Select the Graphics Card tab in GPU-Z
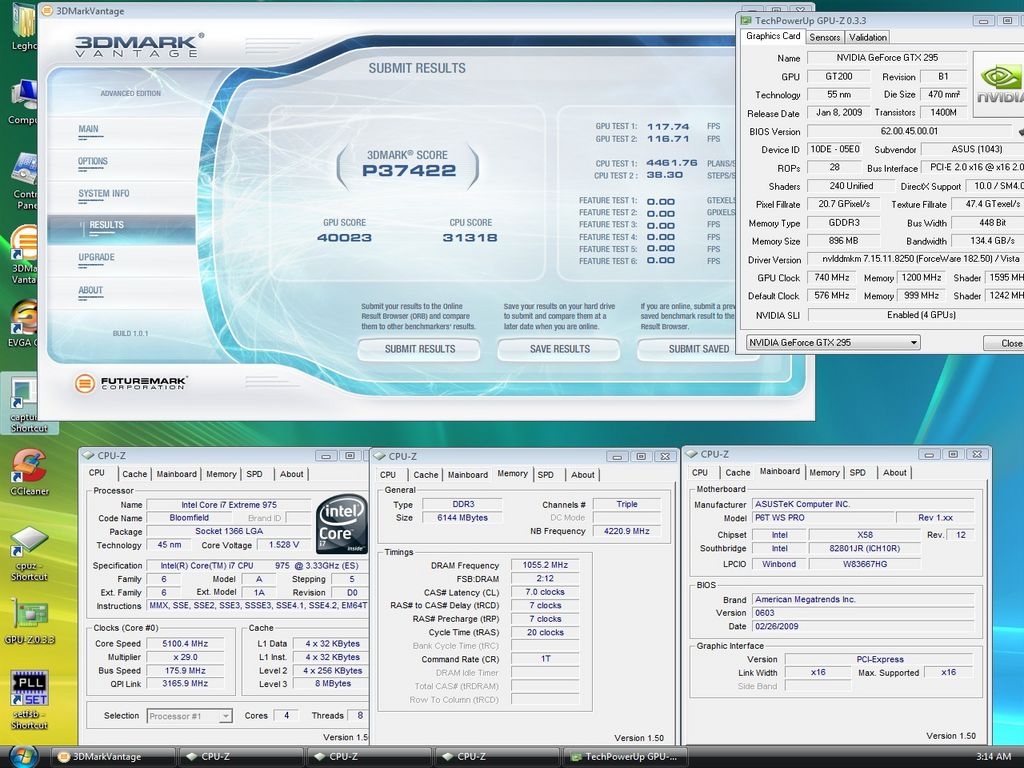Screen dimensions: 1024x768 tap(773, 36)
